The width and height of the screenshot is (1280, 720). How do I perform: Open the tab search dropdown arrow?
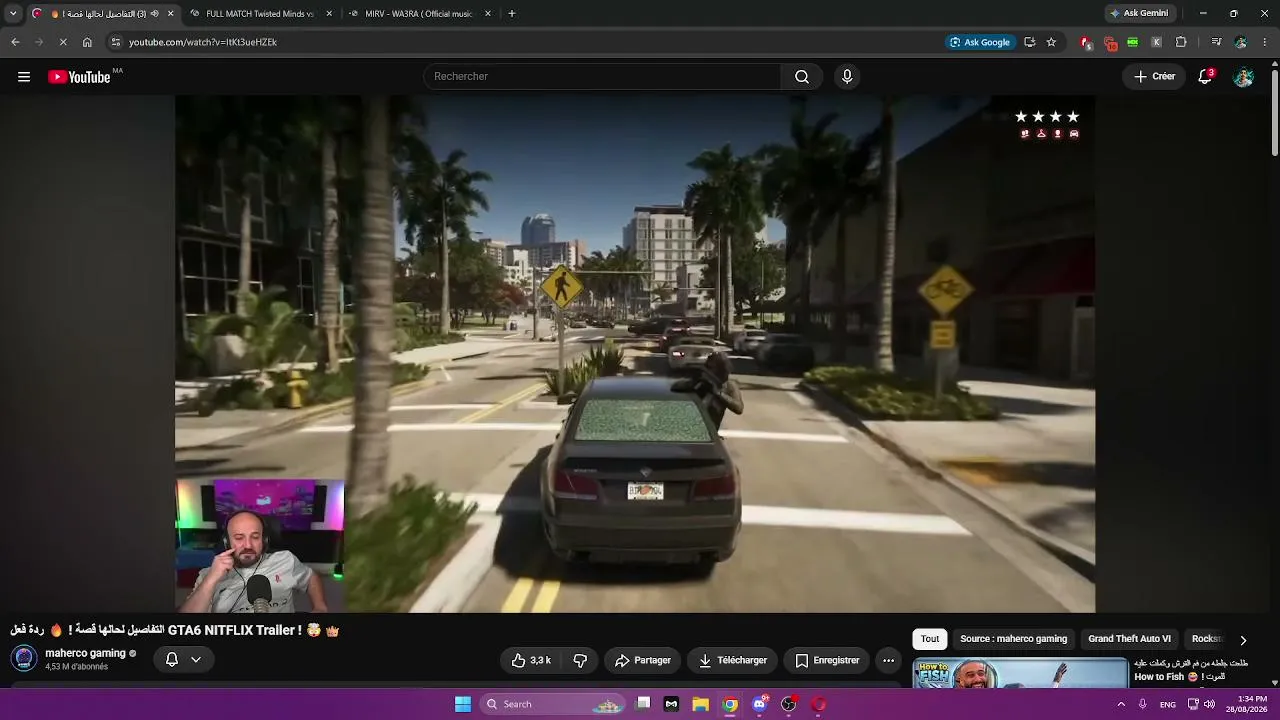[x=13, y=14]
